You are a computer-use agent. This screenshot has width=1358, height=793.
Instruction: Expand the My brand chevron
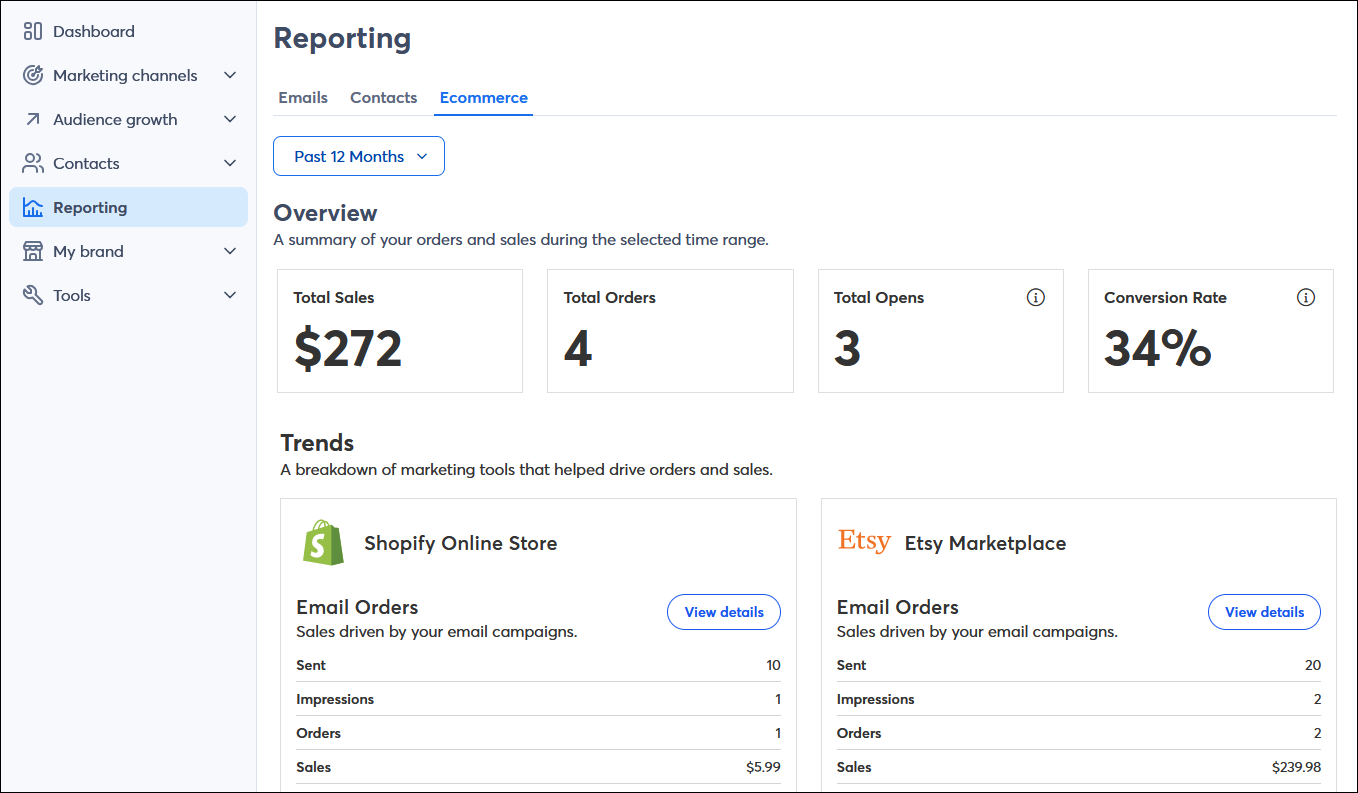pyautogui.click(x=230, y=251)
